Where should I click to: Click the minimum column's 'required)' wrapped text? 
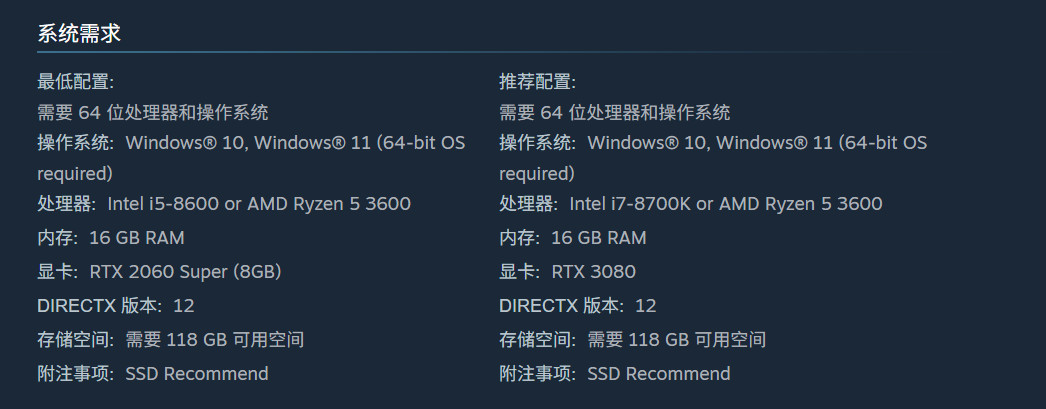[74, 173]
